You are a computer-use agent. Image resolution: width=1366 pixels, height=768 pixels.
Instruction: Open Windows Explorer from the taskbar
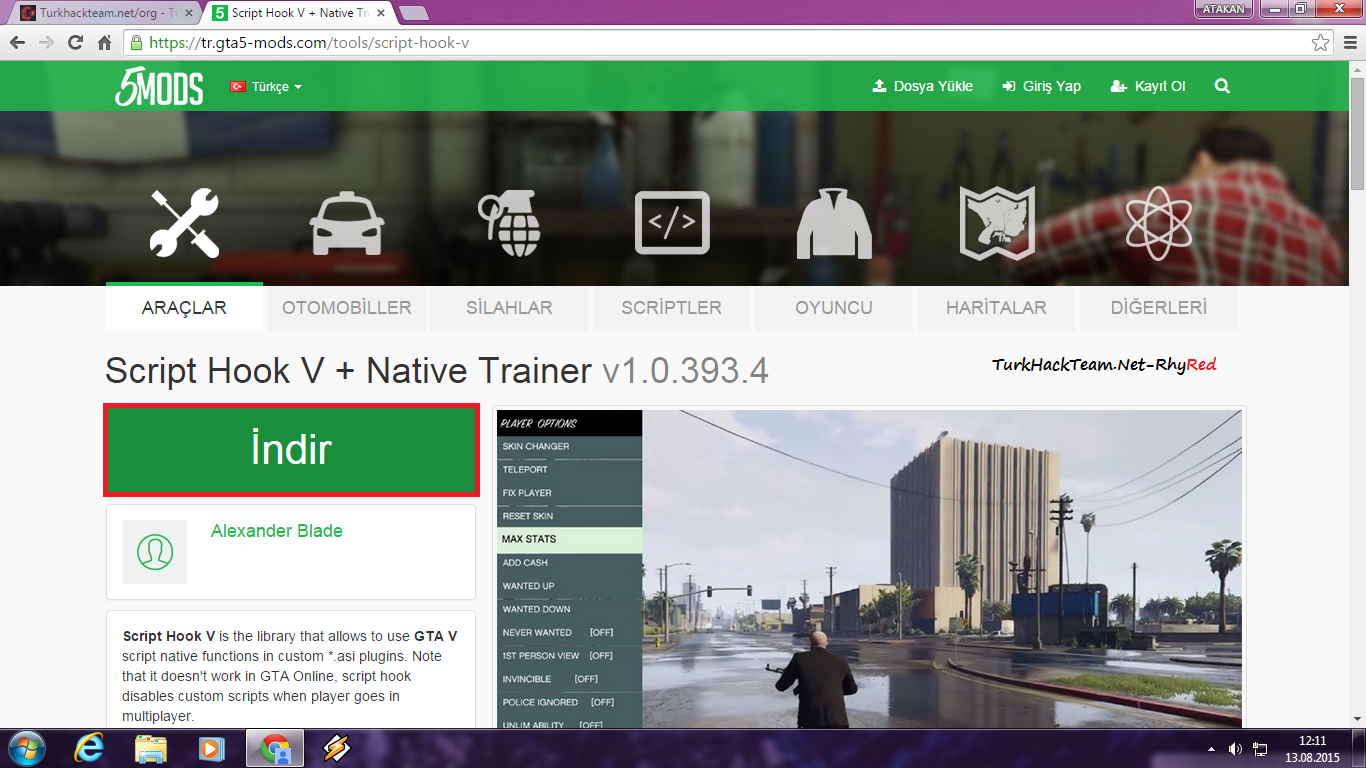point(151,748)
